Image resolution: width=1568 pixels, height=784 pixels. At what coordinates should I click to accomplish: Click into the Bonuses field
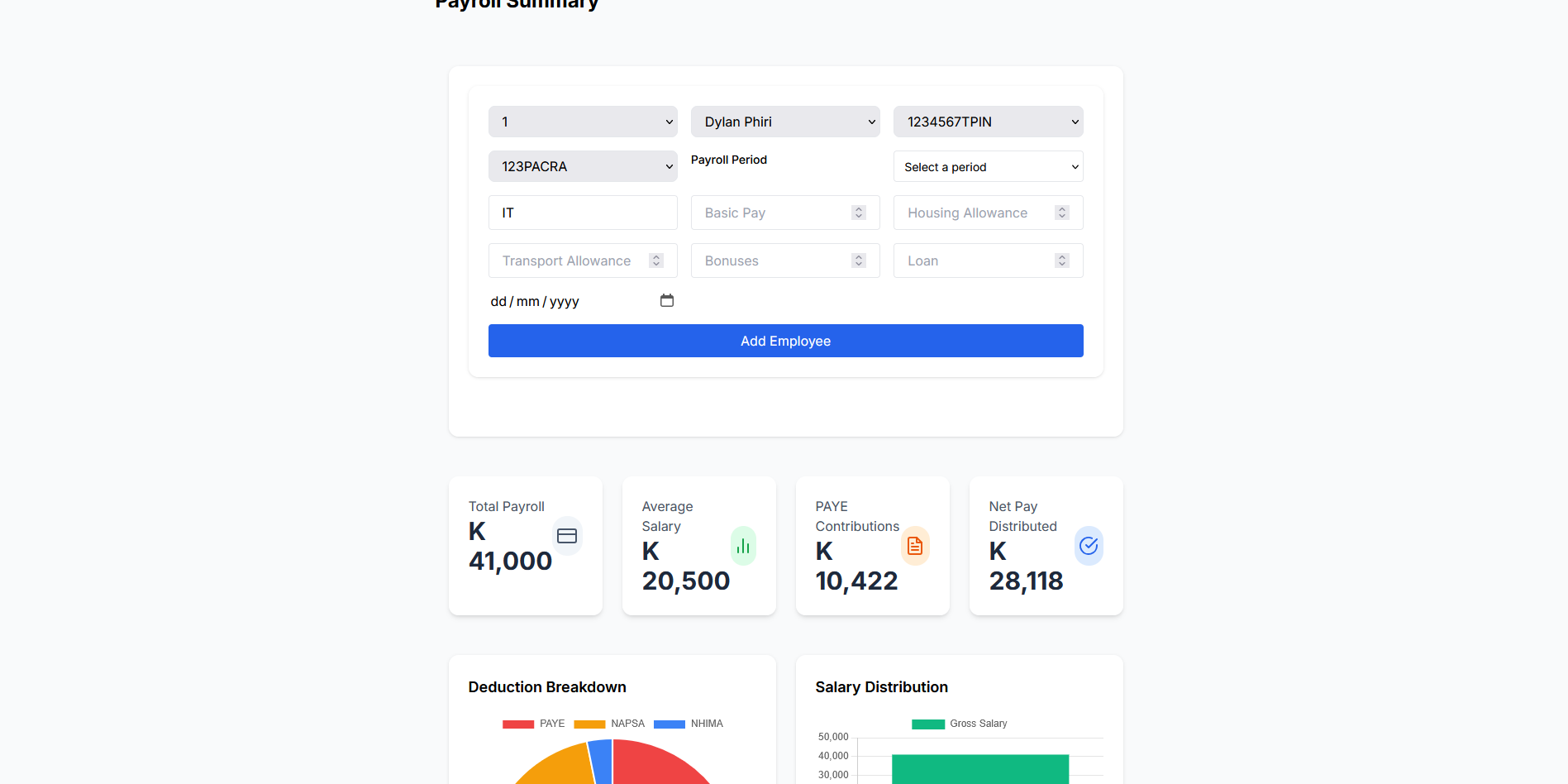click(x=785, y=261)
